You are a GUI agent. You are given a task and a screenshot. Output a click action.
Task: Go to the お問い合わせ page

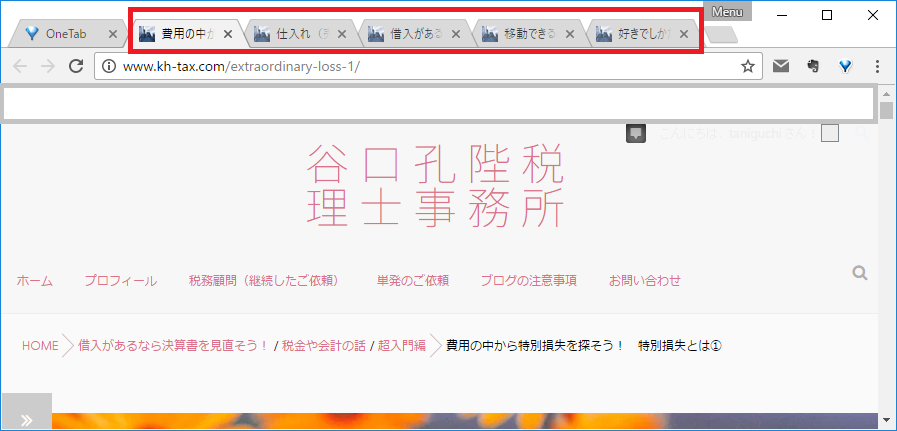coord(645,281)
